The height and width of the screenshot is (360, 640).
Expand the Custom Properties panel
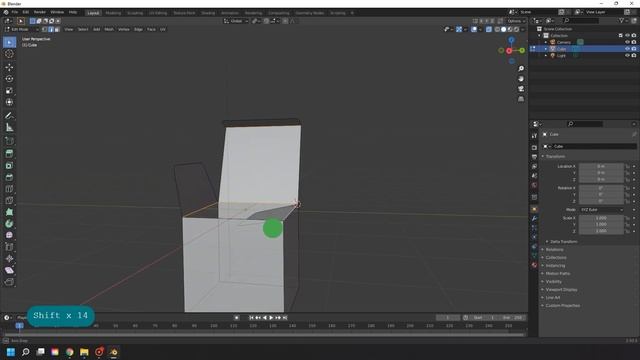click(x=562, y=305)
